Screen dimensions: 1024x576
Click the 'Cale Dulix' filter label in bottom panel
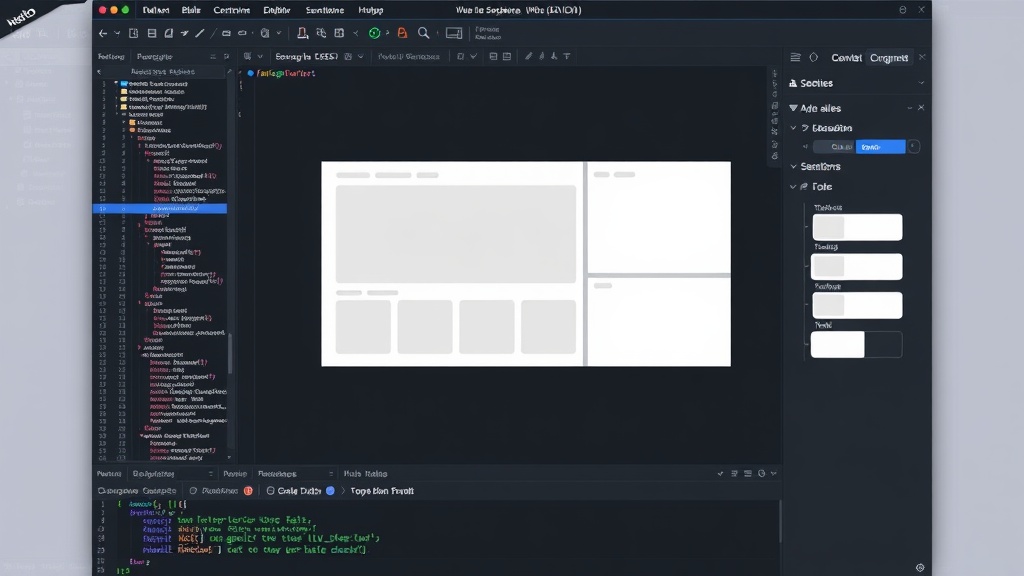point(299,490)
